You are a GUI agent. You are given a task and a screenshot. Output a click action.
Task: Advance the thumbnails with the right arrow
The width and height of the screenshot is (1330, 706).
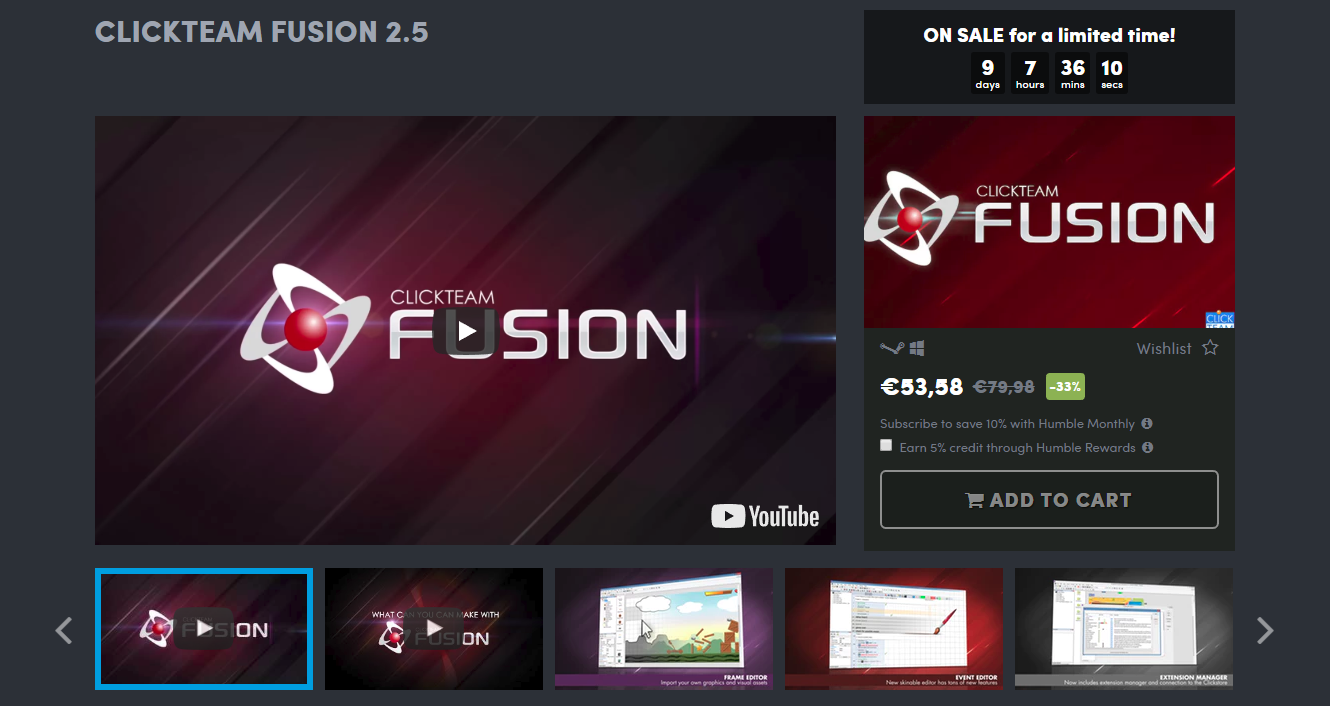[x=1265, y=630]
